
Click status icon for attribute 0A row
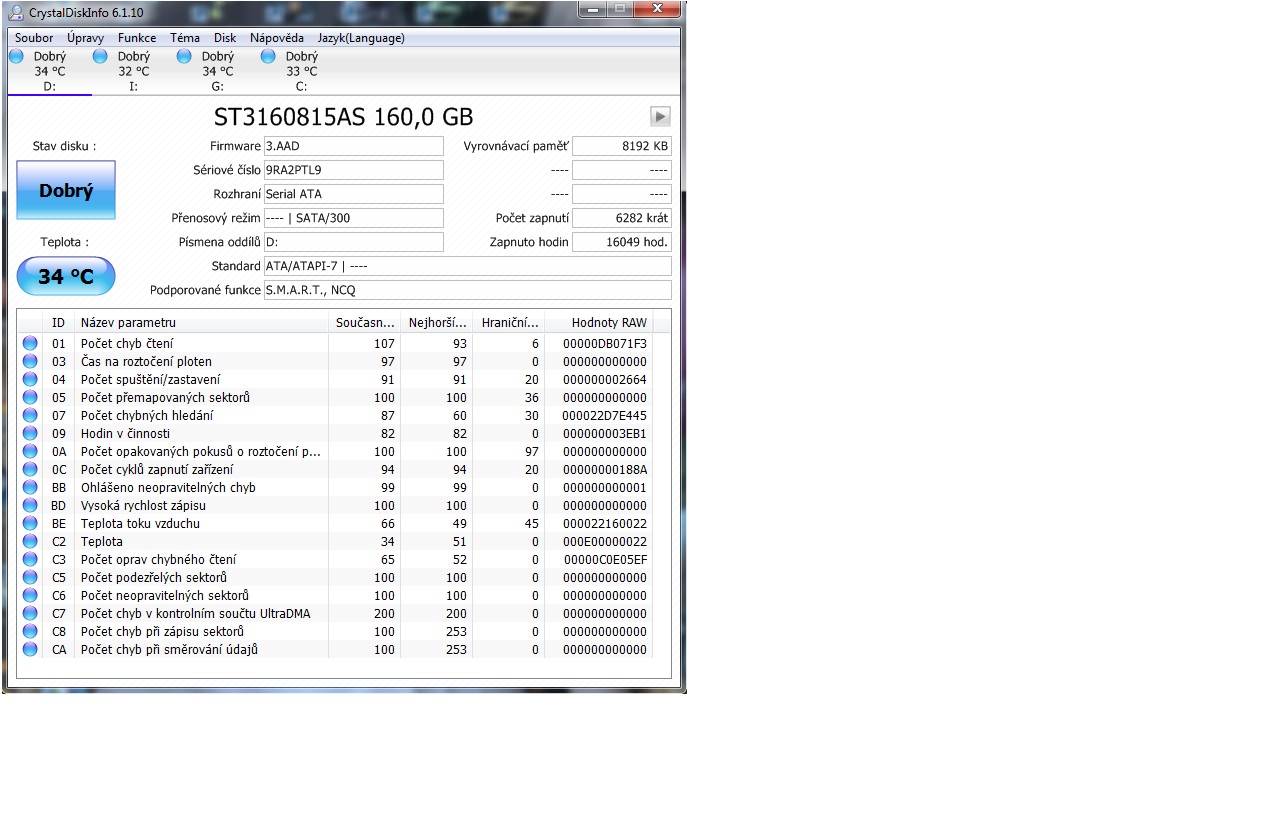pos(30,451)
